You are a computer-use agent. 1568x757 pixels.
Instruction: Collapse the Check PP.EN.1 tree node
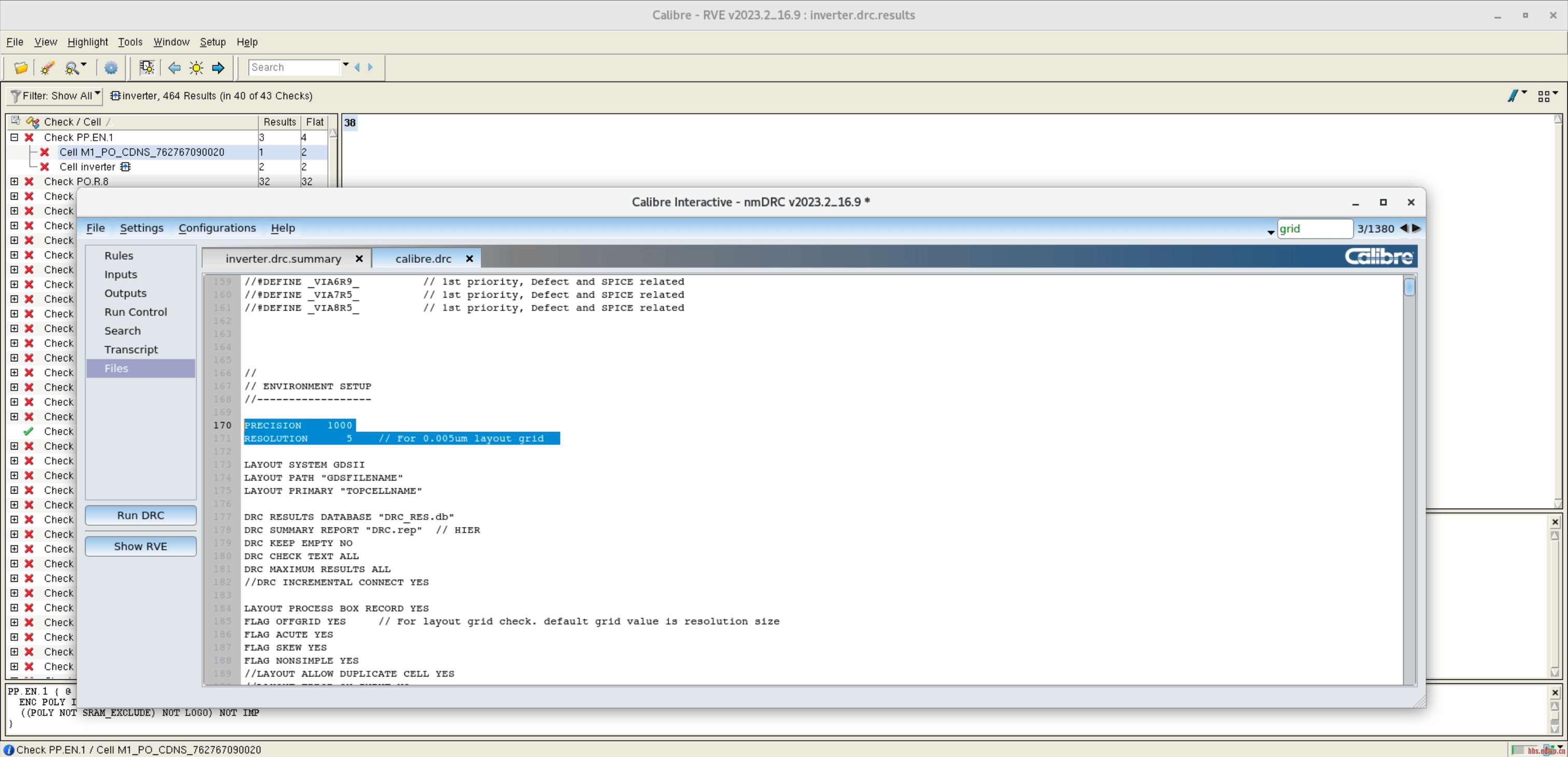tap(14, 137)
